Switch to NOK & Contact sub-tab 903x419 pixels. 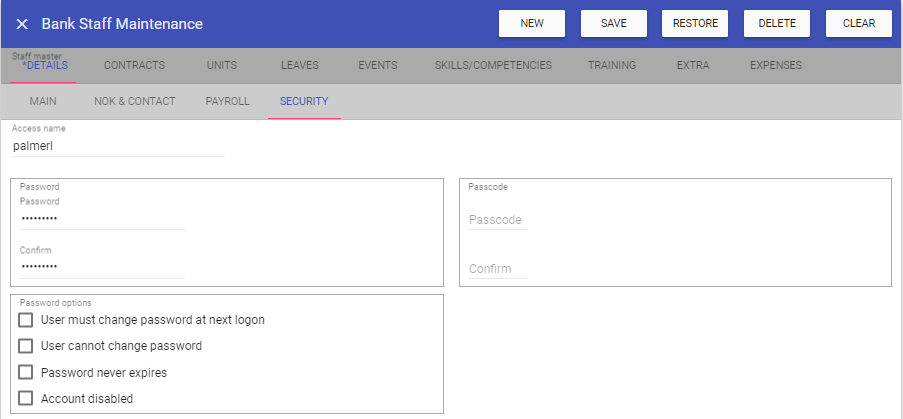(x=134, y=102)
